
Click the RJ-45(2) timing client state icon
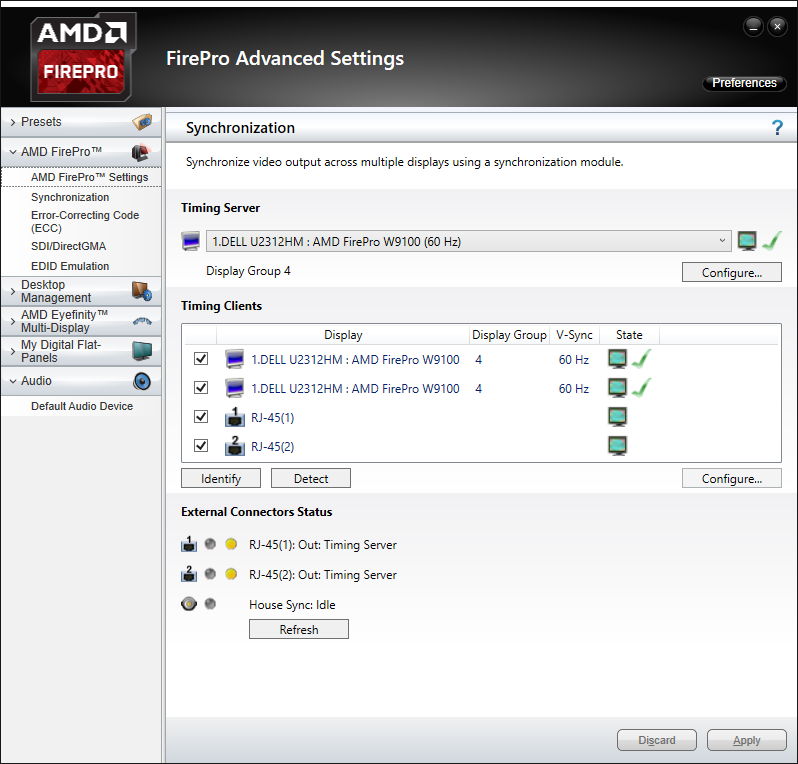click(x=618, y=446)
